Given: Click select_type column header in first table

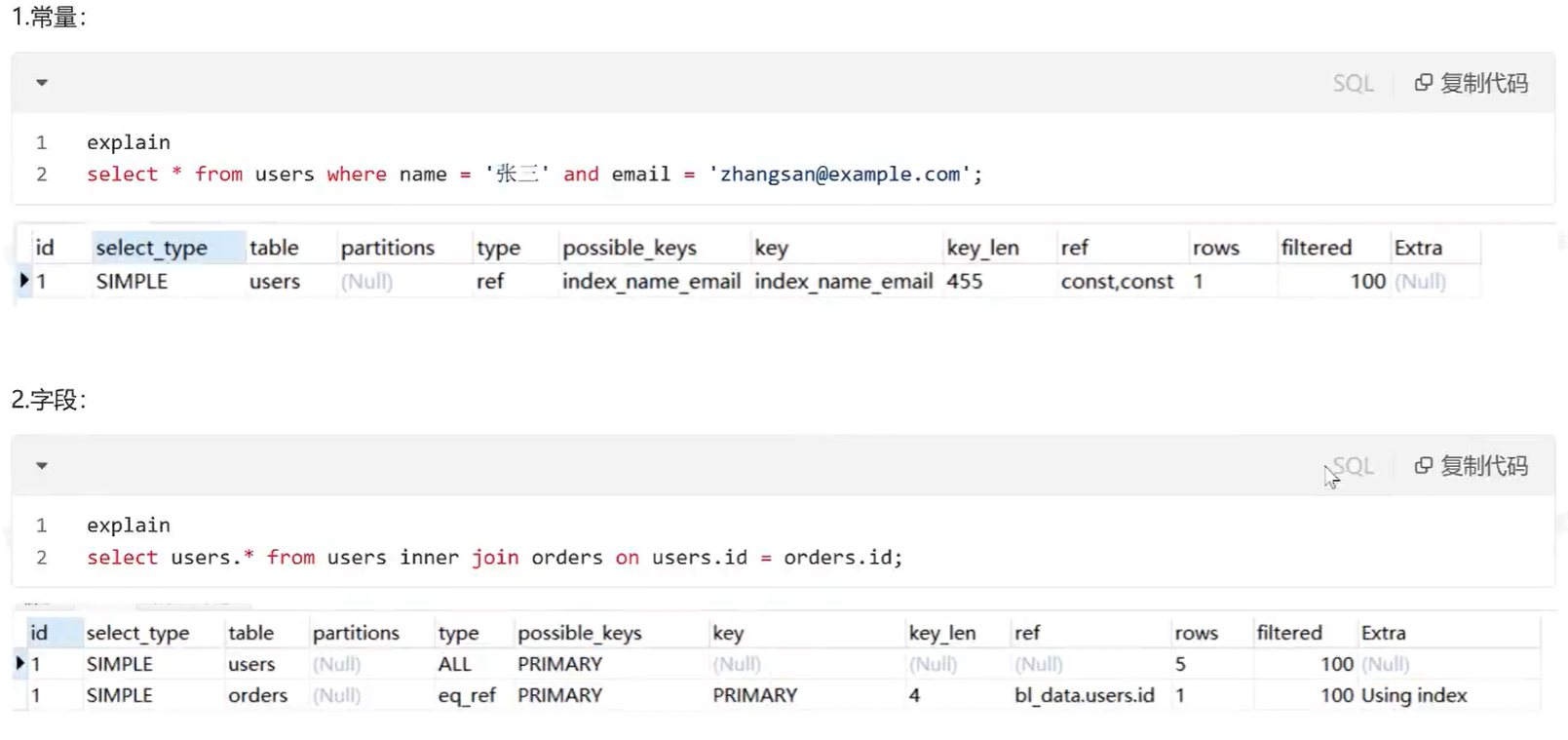Looking at the screenshot, I should 152,248.
